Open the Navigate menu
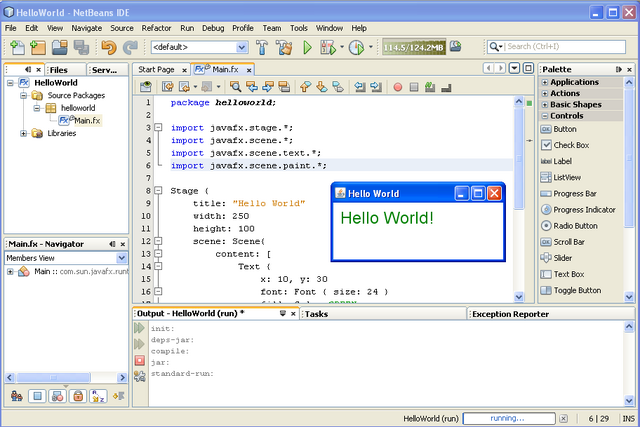The width and height of the screenshot is (640, 427). 87,28
